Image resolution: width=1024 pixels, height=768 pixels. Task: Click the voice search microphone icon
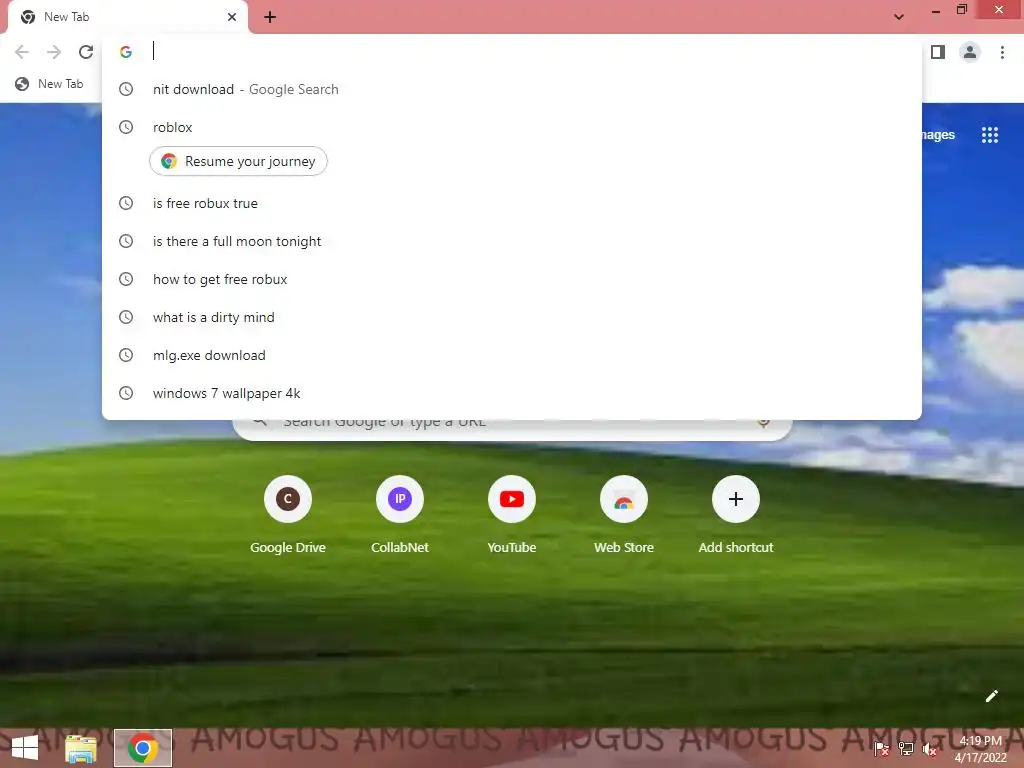[x=763, y=423]
